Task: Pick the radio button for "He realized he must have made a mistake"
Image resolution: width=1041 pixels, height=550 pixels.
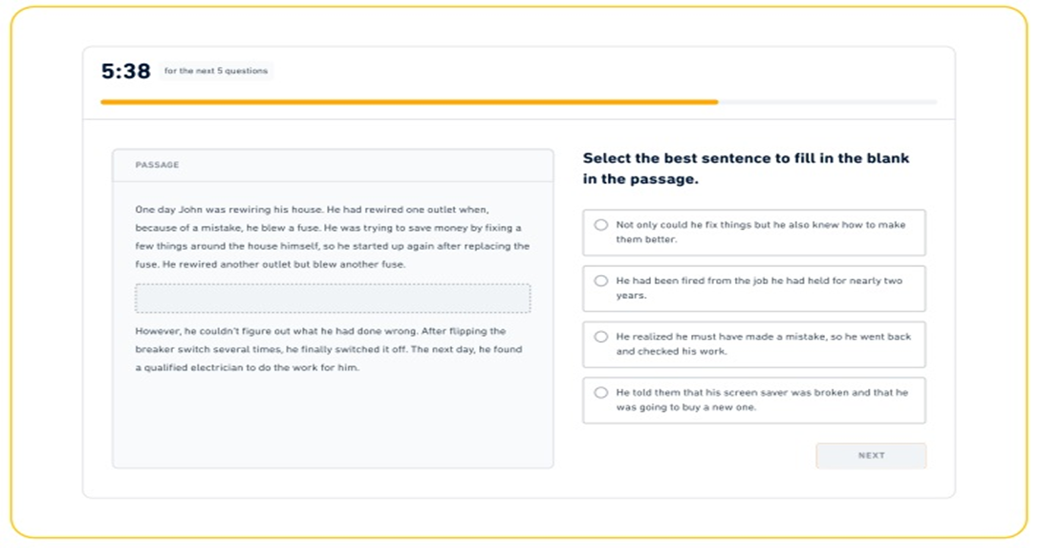Action: click(600, 337)
